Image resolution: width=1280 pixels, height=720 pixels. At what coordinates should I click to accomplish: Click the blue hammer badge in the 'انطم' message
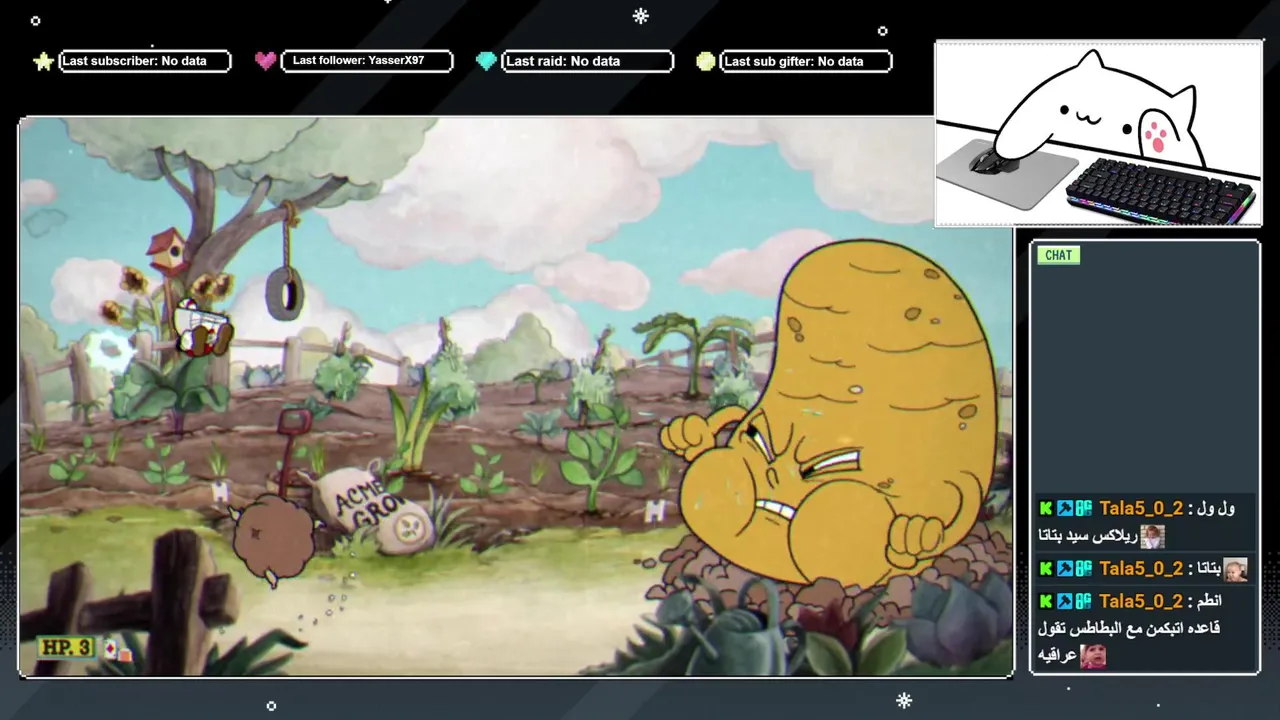[1065, 601]
